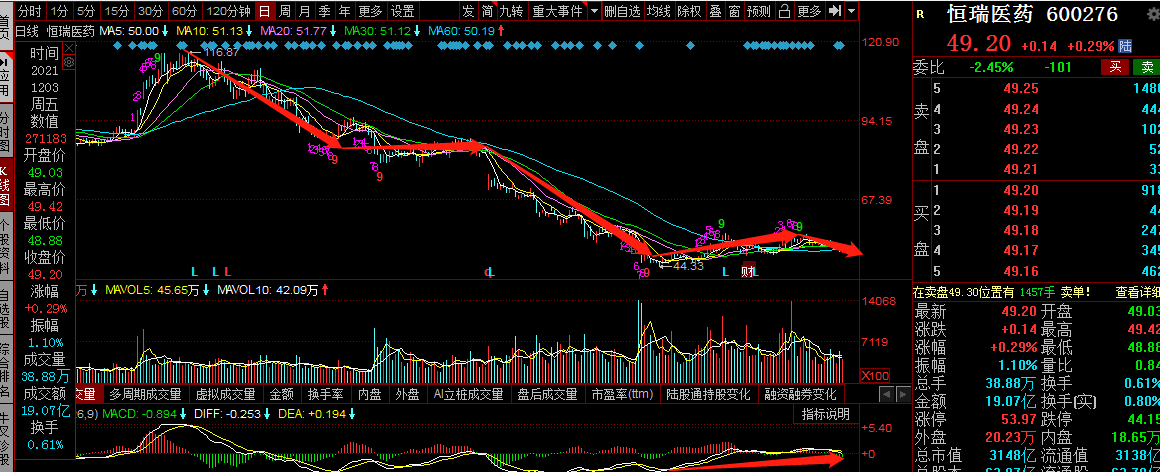This screenshot has height=472, width=1160.
Task: Toggle 均线 moving averages
Action: coord(658,11)
